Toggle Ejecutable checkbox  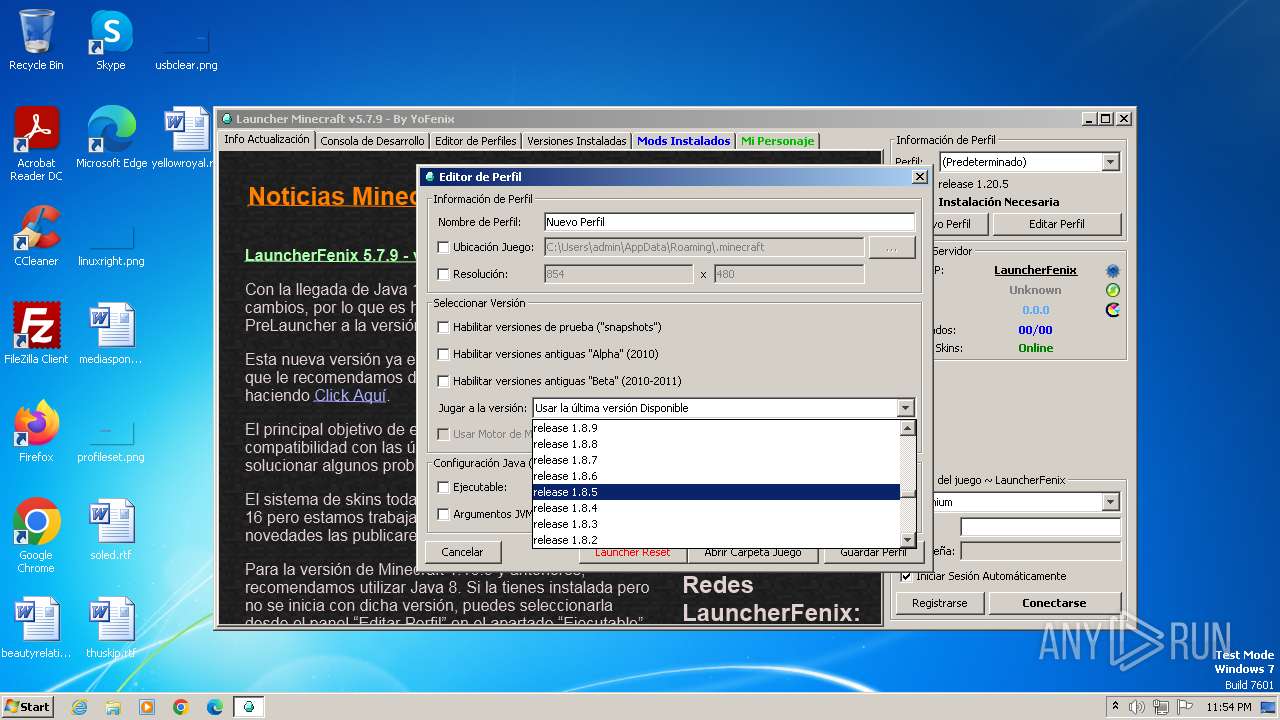tap(444, 487)
